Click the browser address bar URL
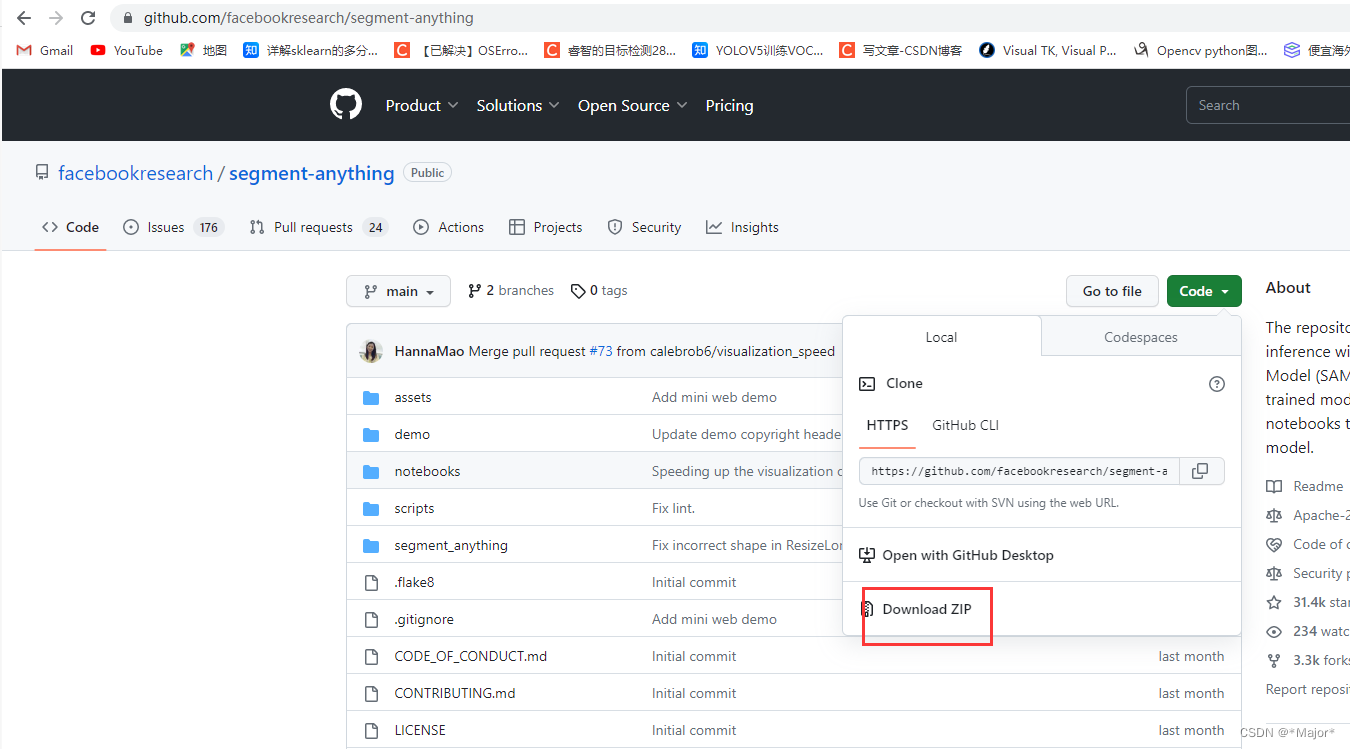This screenshot has height=749, width=1350. (x=309, y=18)
